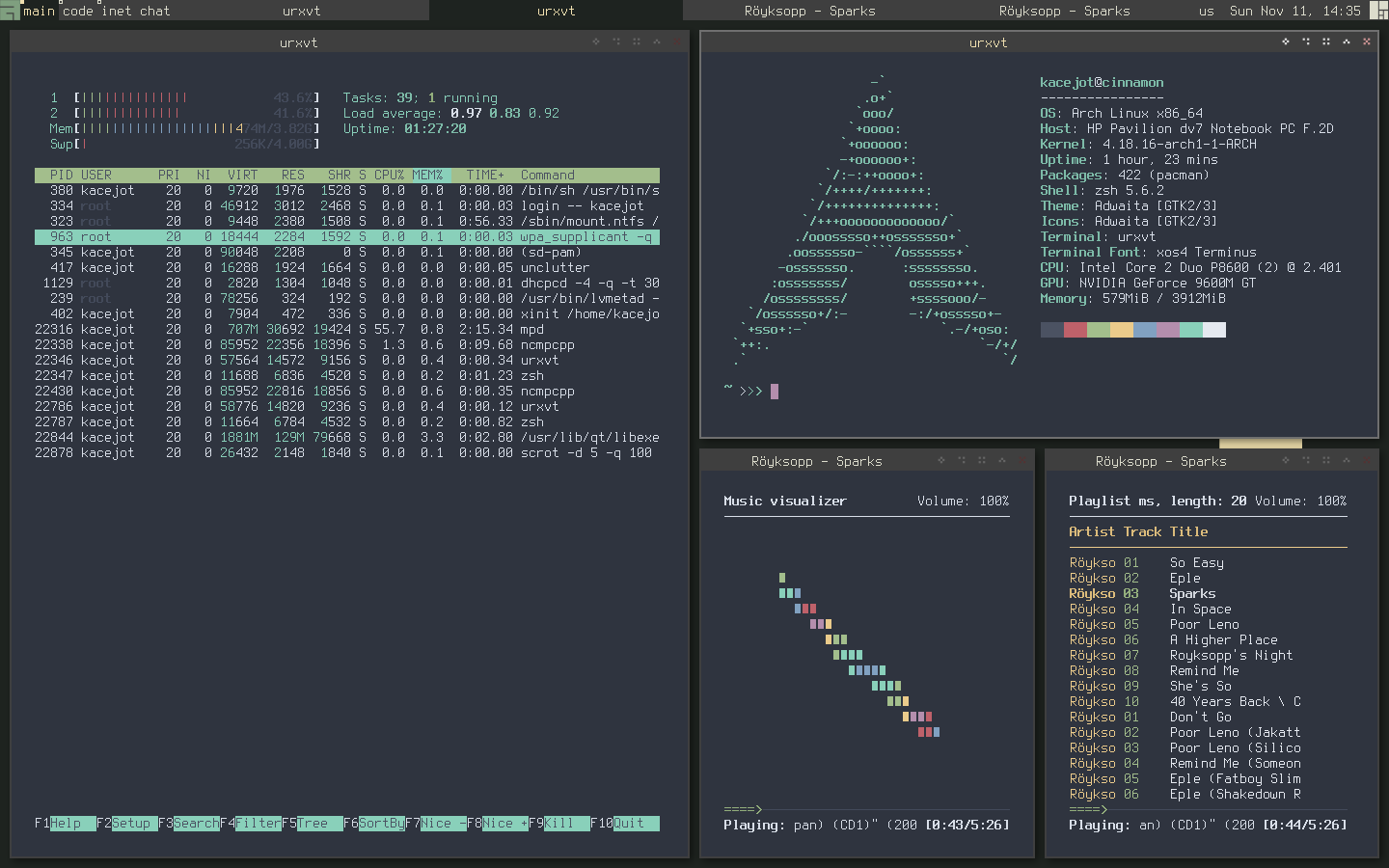The width and height of the screenshot is (1389, 868).
Task: Select the unclutter process row in htop
Action: [x=347, y=267]
